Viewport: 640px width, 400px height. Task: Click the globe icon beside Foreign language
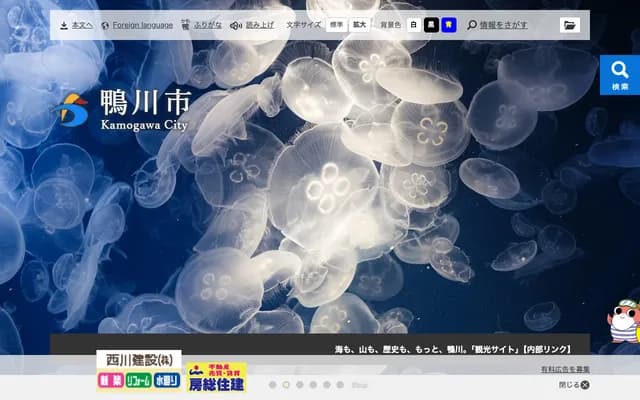[105, 26]
